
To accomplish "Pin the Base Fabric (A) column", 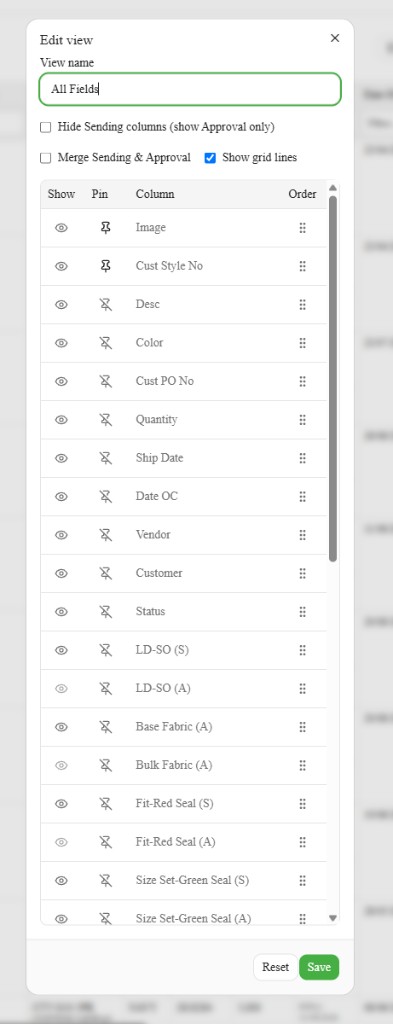I will click(105, 727).
